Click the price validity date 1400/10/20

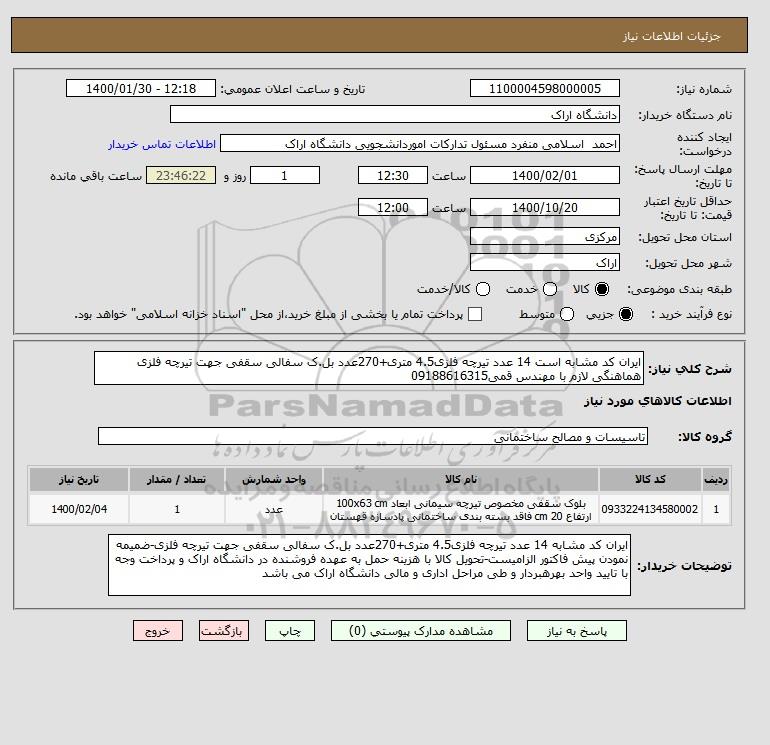[545, 207]
